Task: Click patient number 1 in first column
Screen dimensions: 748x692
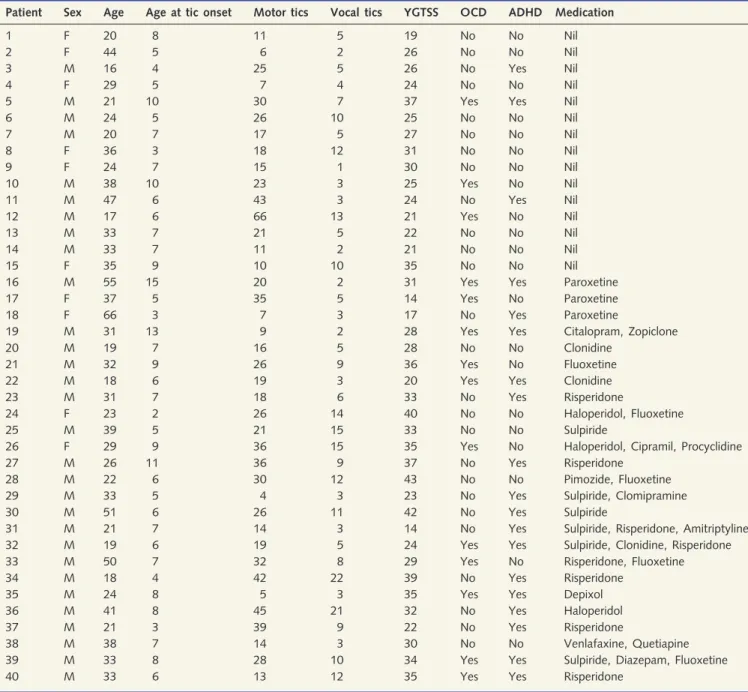Action: tap(9, 36)
